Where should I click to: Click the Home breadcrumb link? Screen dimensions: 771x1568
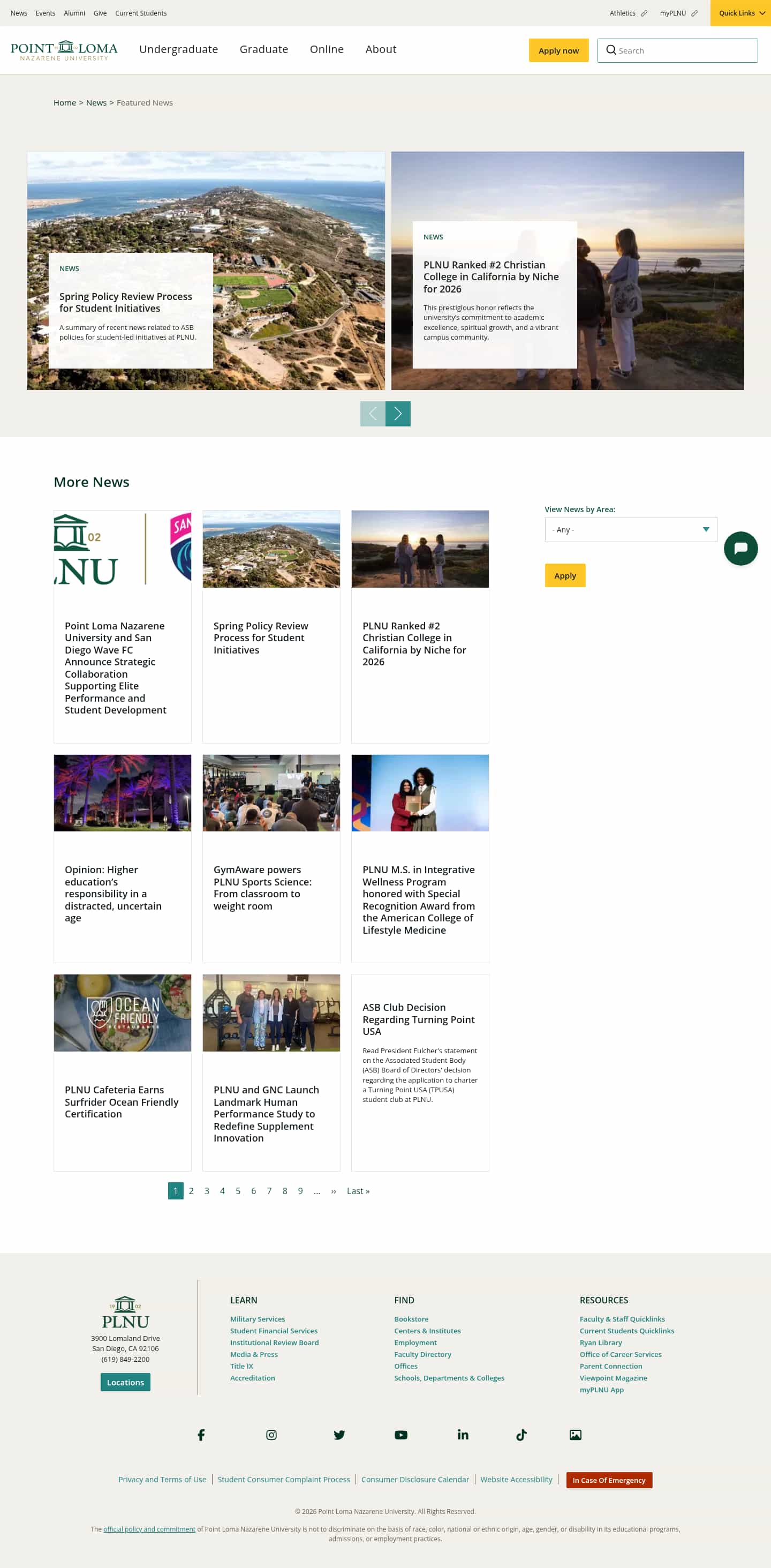[64, 103]
